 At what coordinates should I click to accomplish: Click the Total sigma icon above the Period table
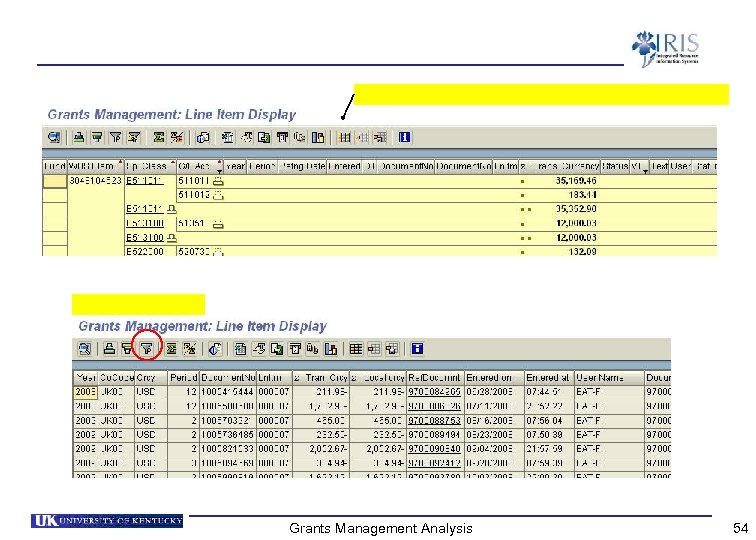[171, 349]
